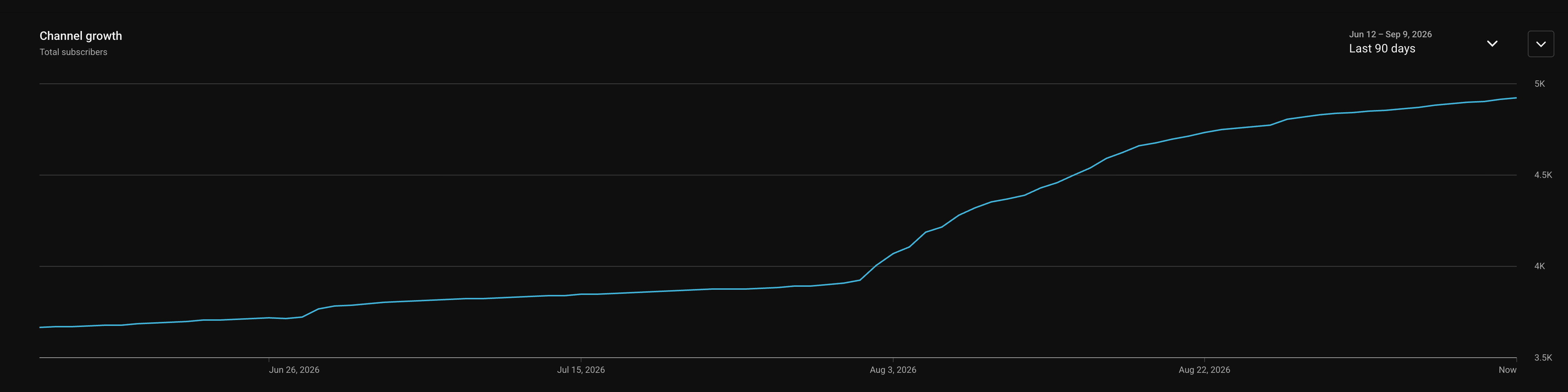Viewport: 1568px width, 392px height.
Task: Open the Last 90 days date range dropdown
Action: click(1423, 42)
